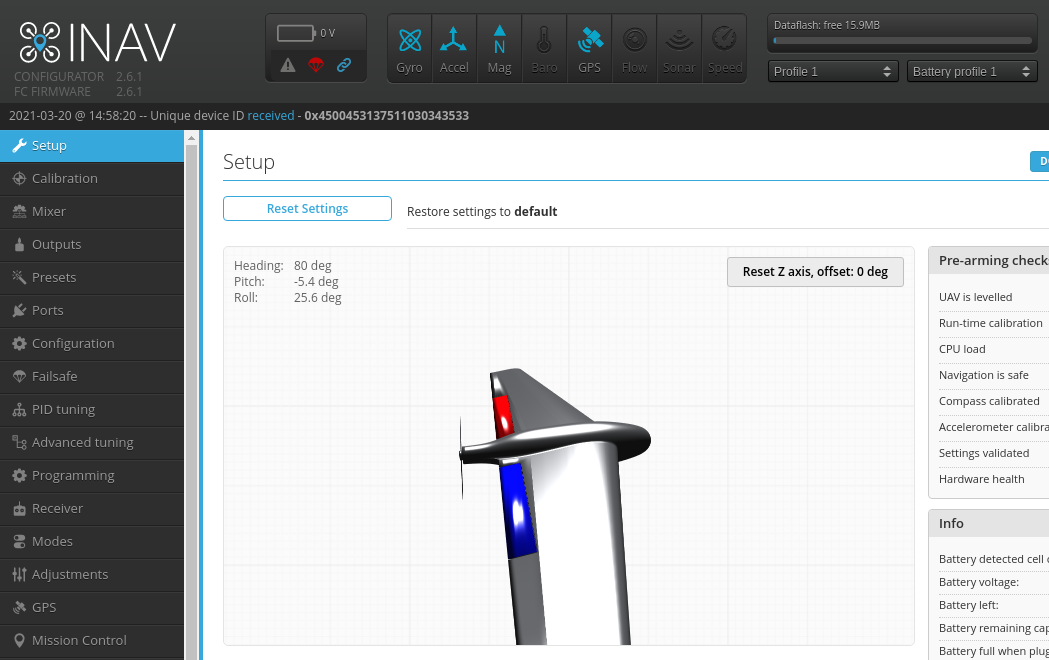
Task: Click the Info panel header
Action: pyautogui.click(x=989, y=524)
